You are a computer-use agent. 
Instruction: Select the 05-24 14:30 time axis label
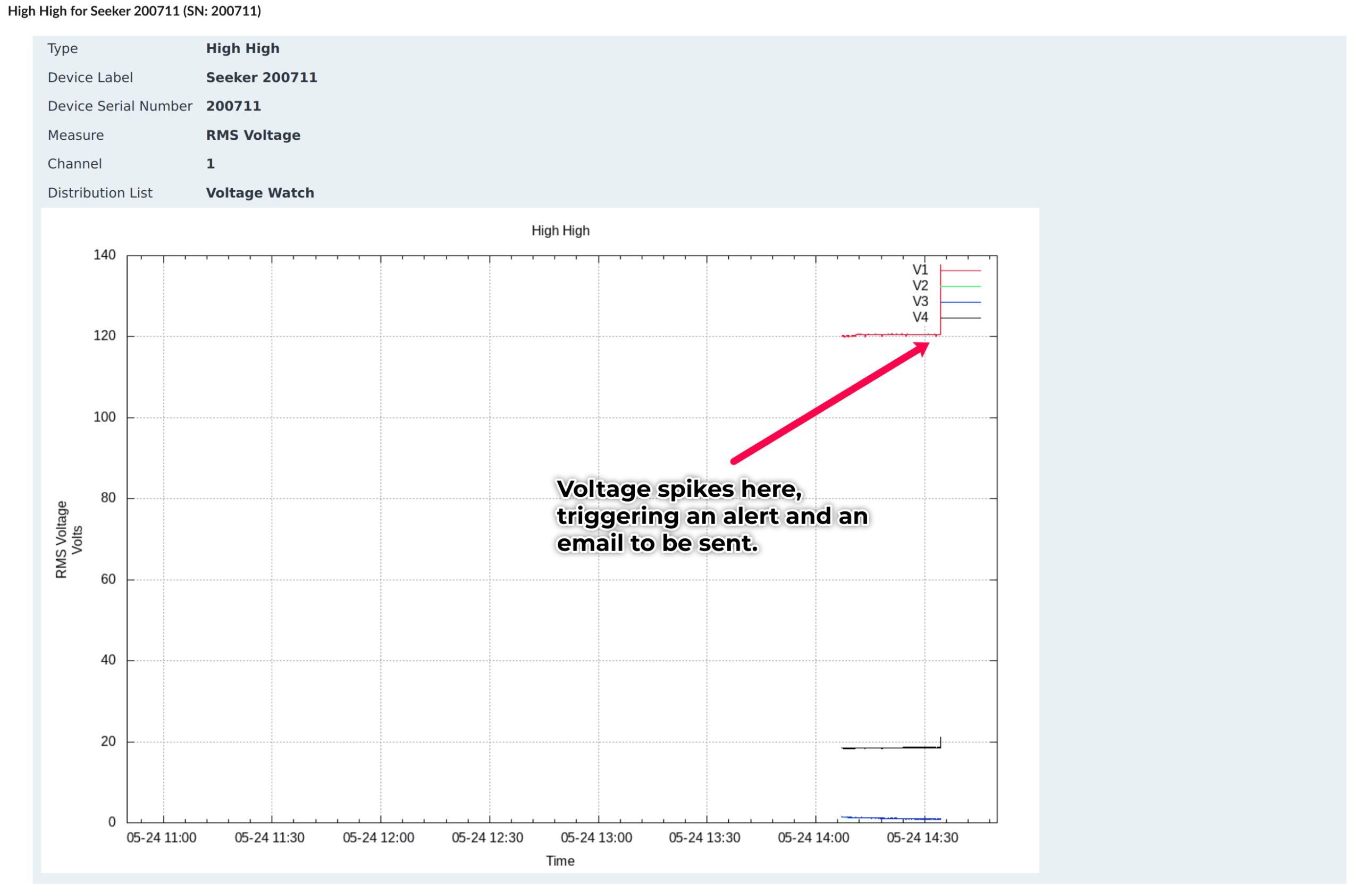(922, 837)
